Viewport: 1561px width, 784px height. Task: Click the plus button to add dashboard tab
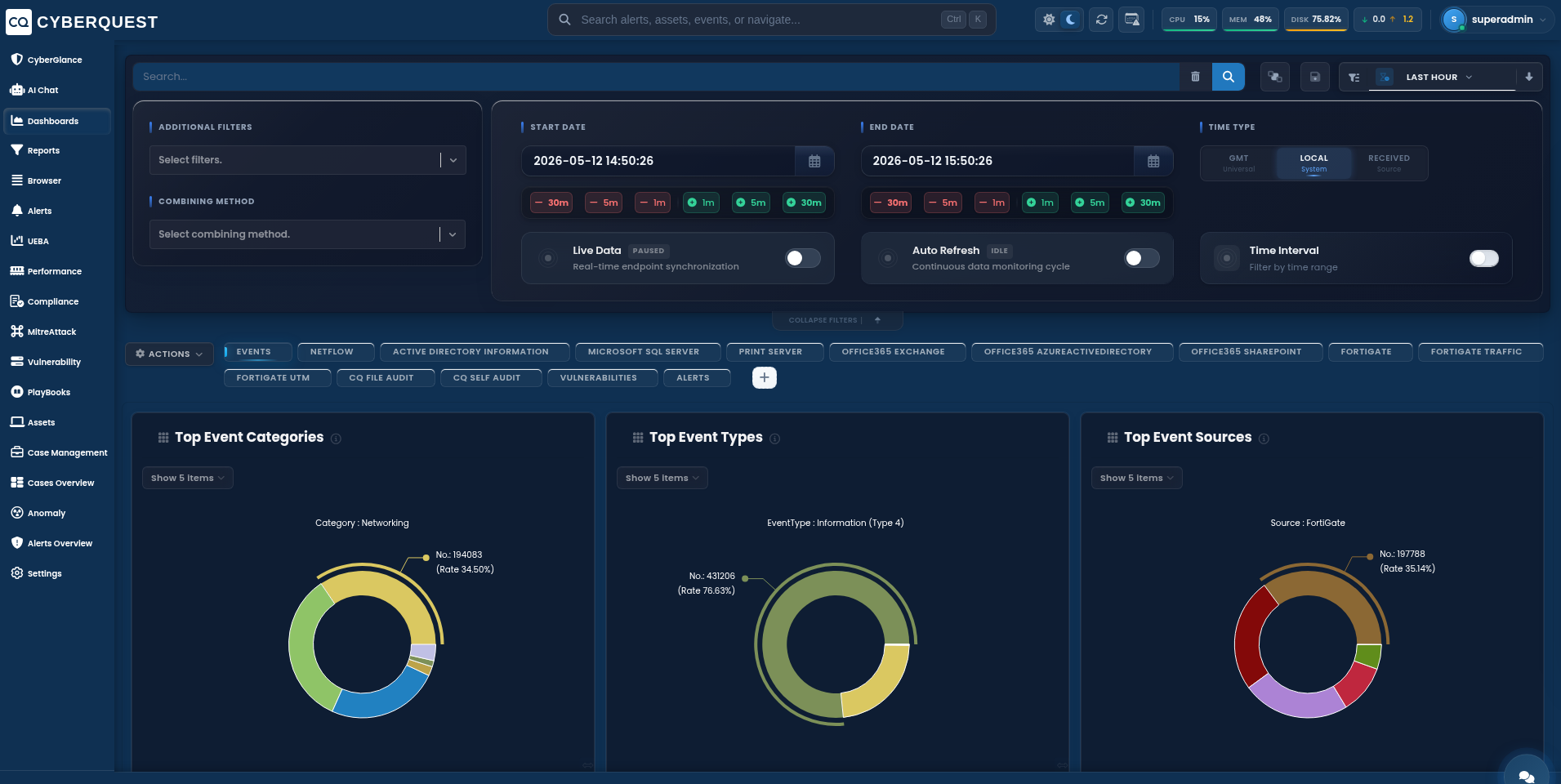click(x=764, y=377)
